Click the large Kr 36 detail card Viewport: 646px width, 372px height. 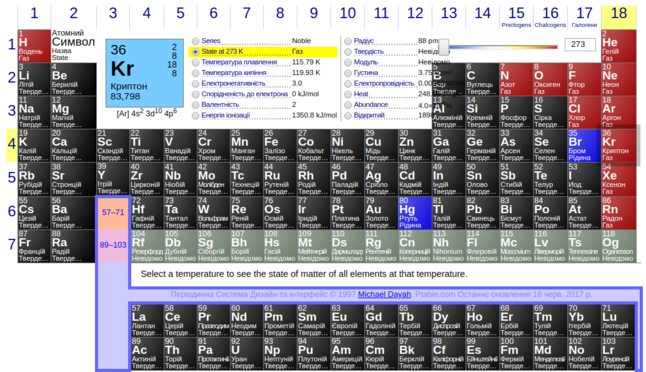point(145,73)
